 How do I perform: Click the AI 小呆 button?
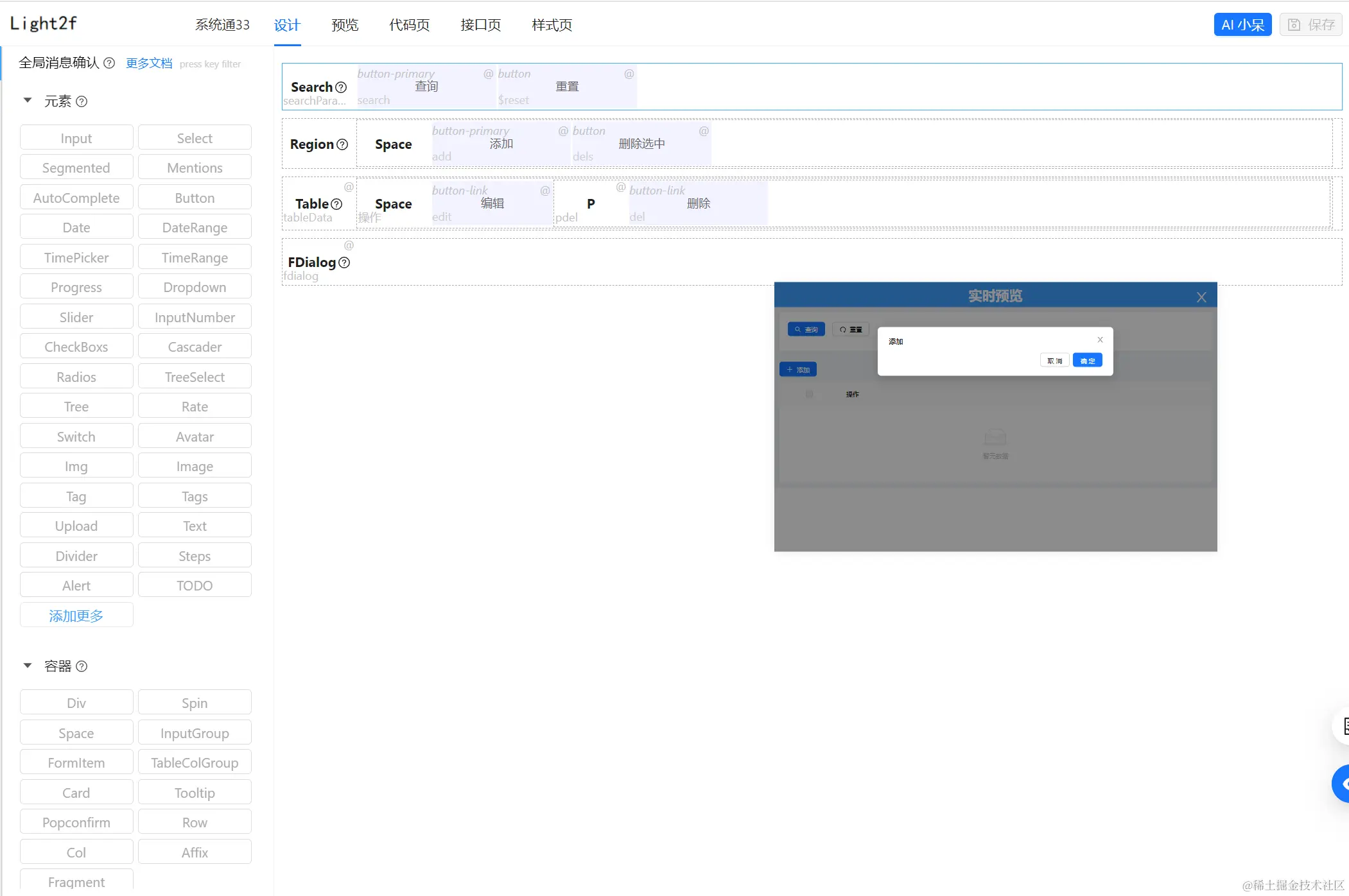[1242, 25]
